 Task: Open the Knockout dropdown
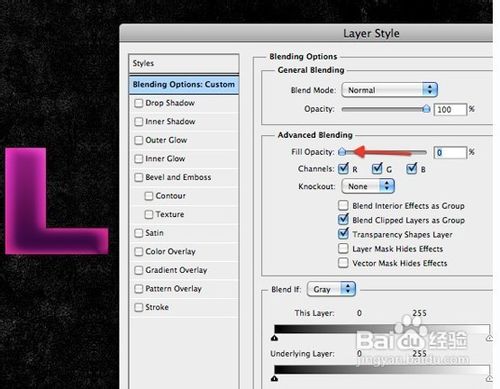pos(368,186)
